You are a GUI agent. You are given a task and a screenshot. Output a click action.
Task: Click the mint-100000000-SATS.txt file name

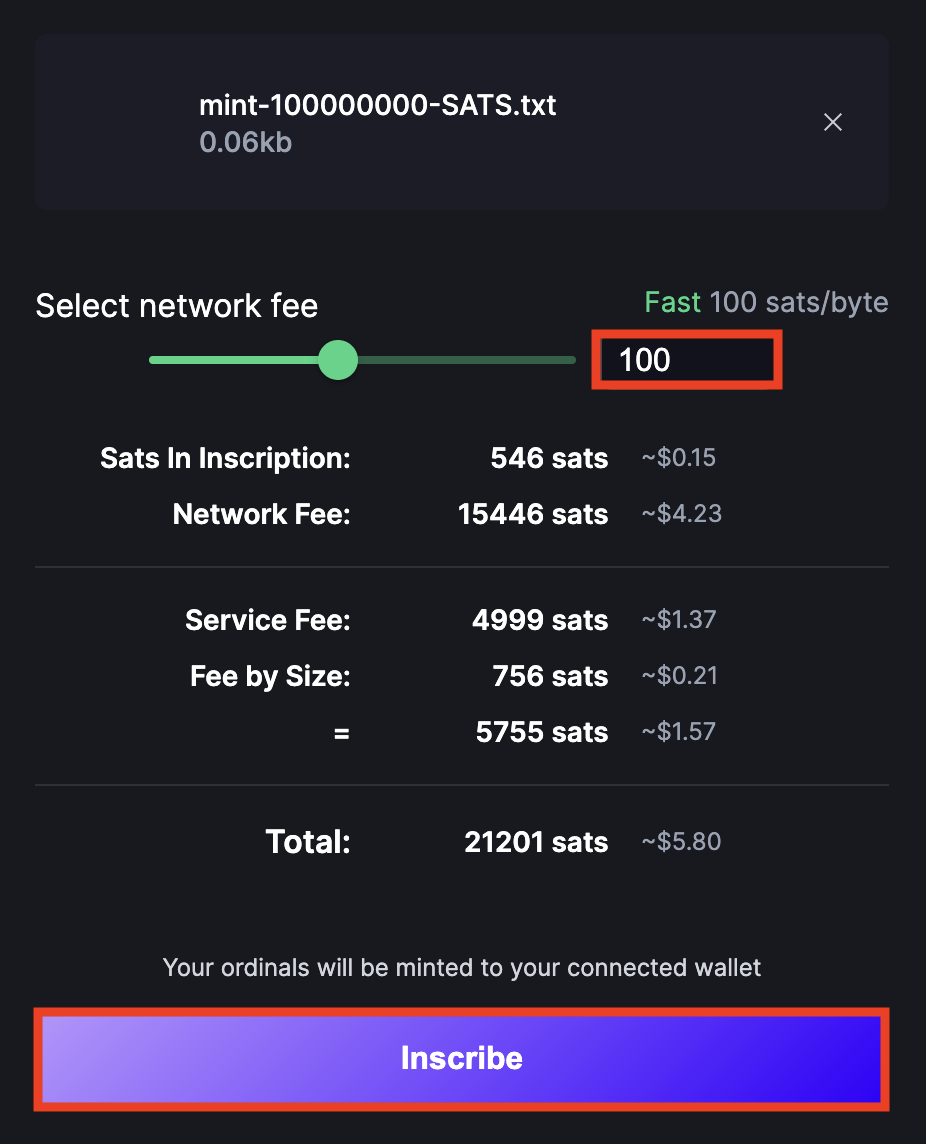pyautogui.click(x=377, y=105)
